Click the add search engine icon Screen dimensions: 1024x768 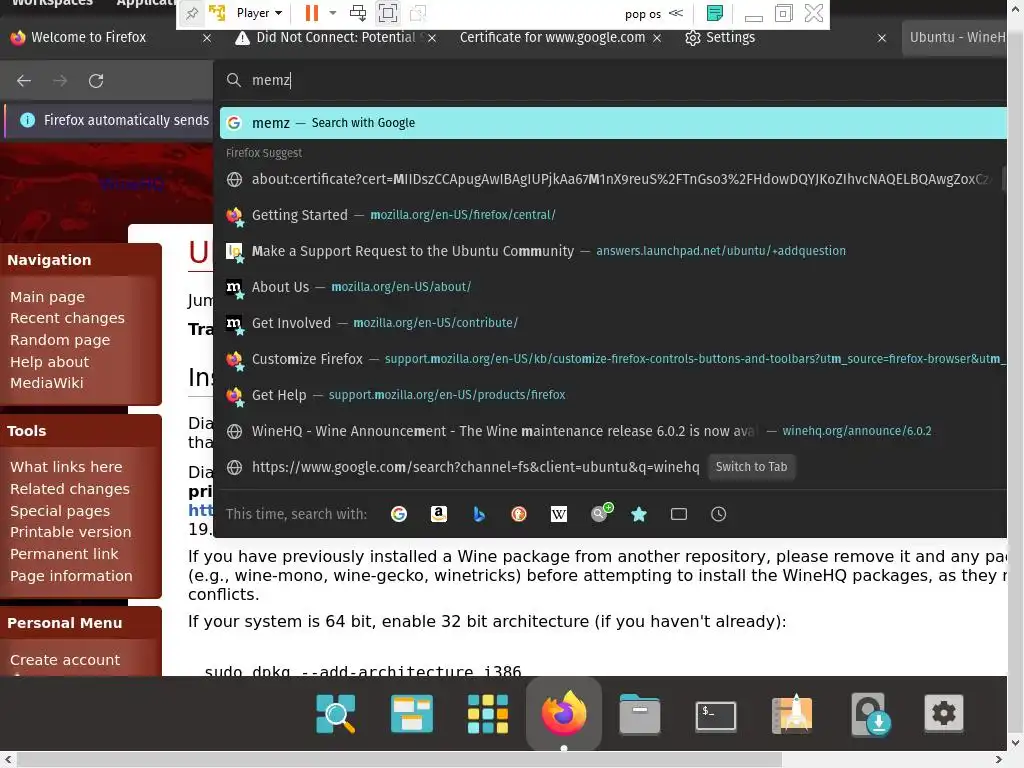[601, 513]
